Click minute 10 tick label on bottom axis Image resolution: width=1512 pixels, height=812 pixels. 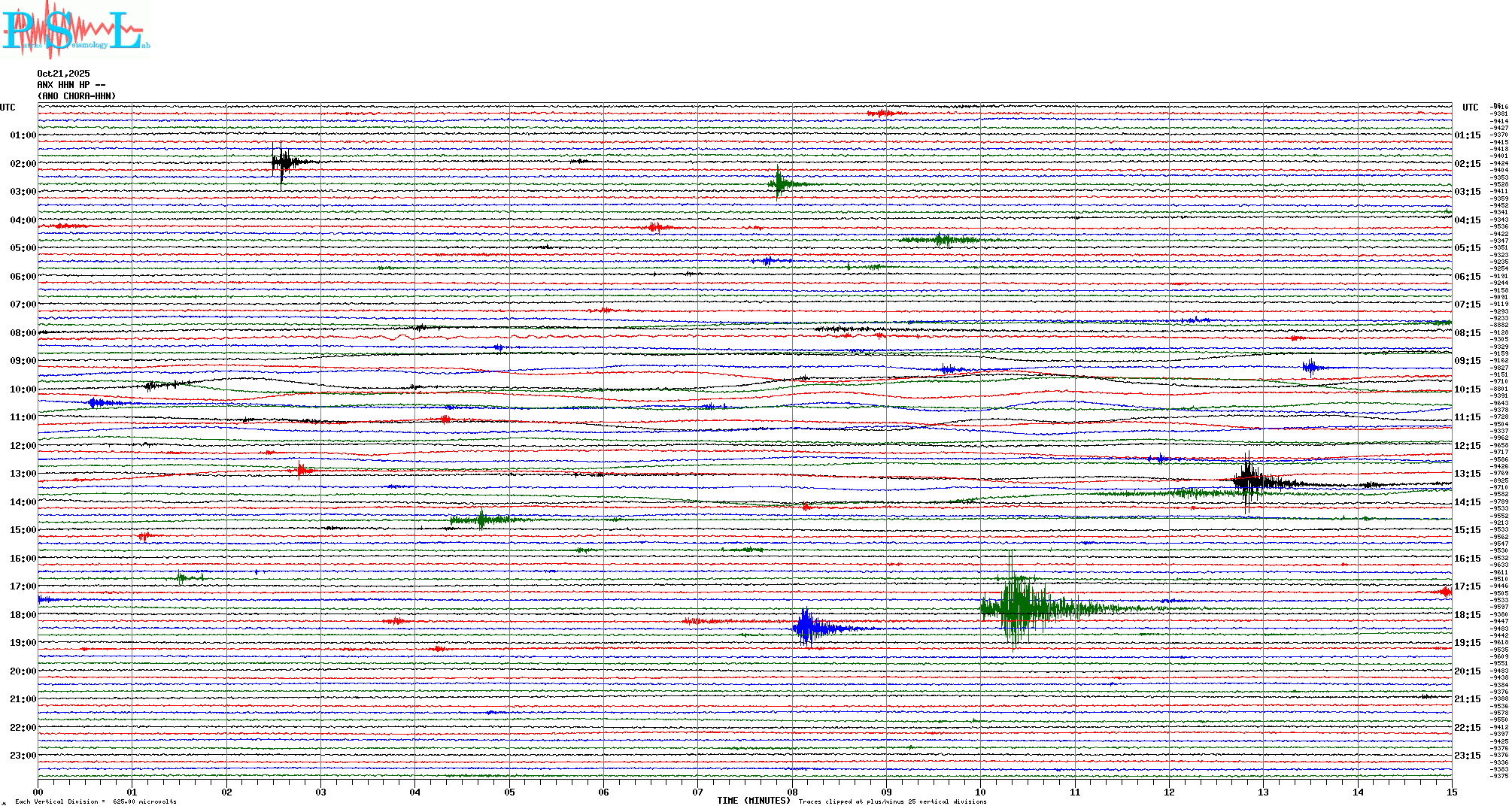pyautogui.click(x=980, y=792)
